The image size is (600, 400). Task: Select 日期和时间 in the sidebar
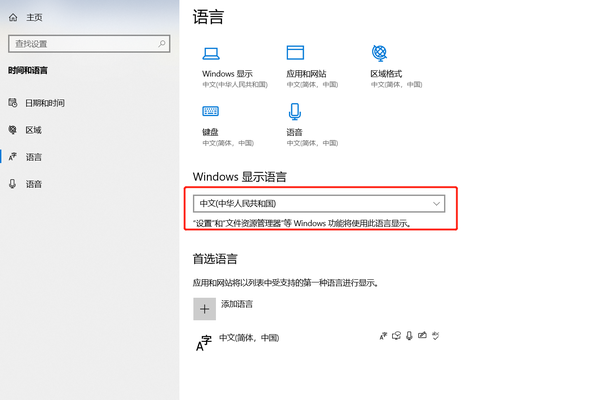click(x=45, y=103)
